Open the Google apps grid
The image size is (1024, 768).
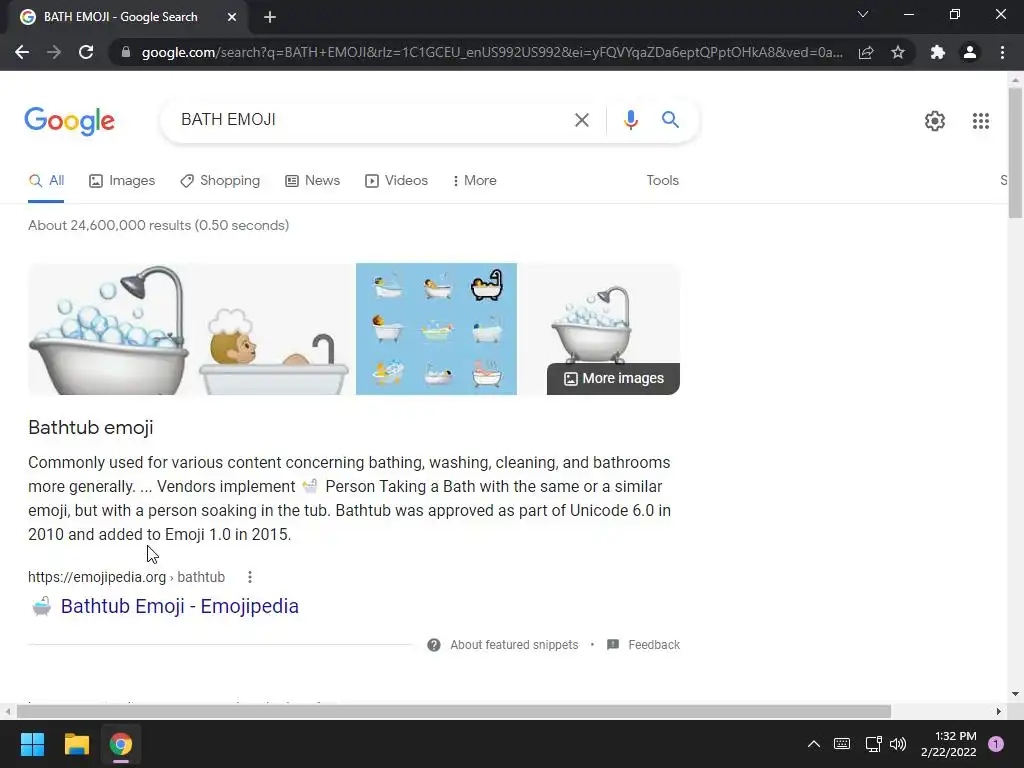(980, 121)
